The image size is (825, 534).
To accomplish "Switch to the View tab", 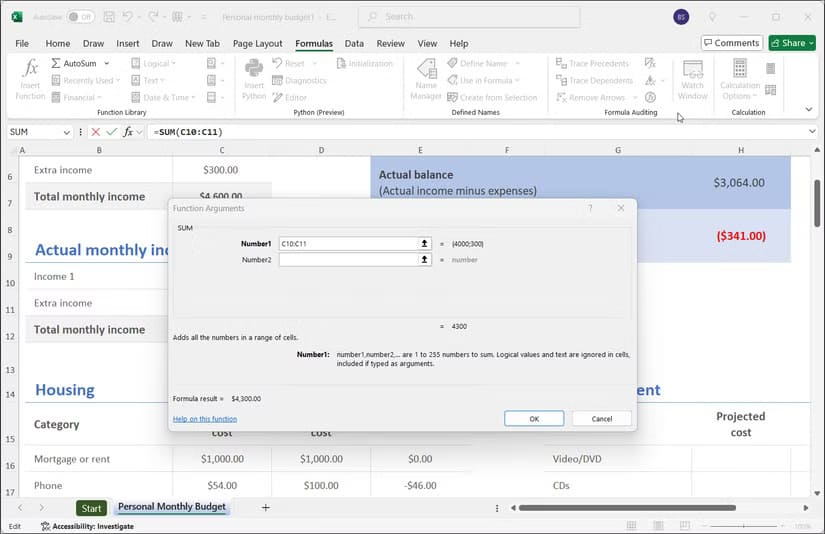I will [427, 44].
